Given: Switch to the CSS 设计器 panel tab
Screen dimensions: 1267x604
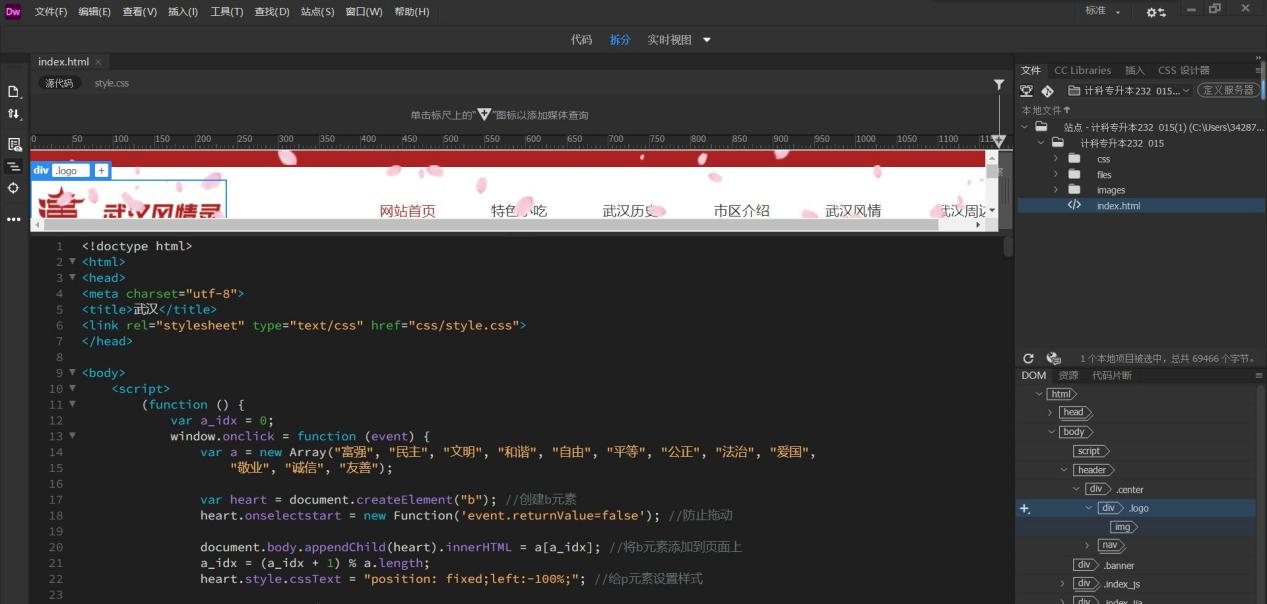Looking at the screenshot, I should (x=1183, y=70).
